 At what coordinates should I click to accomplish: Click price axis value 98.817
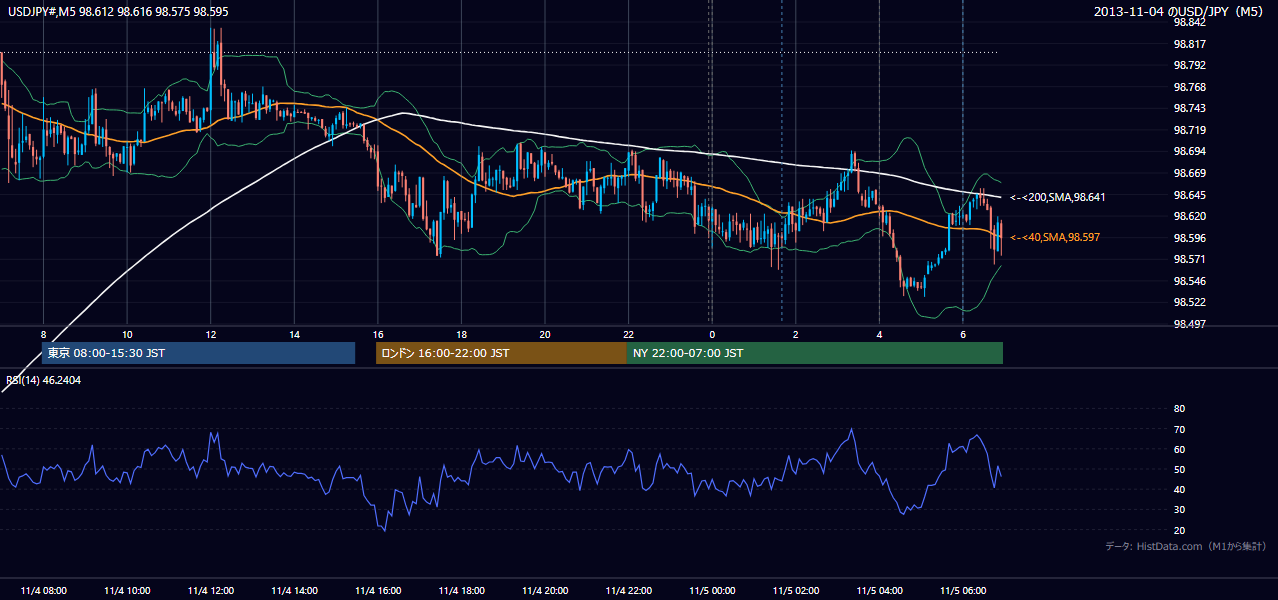point(1189,44)
